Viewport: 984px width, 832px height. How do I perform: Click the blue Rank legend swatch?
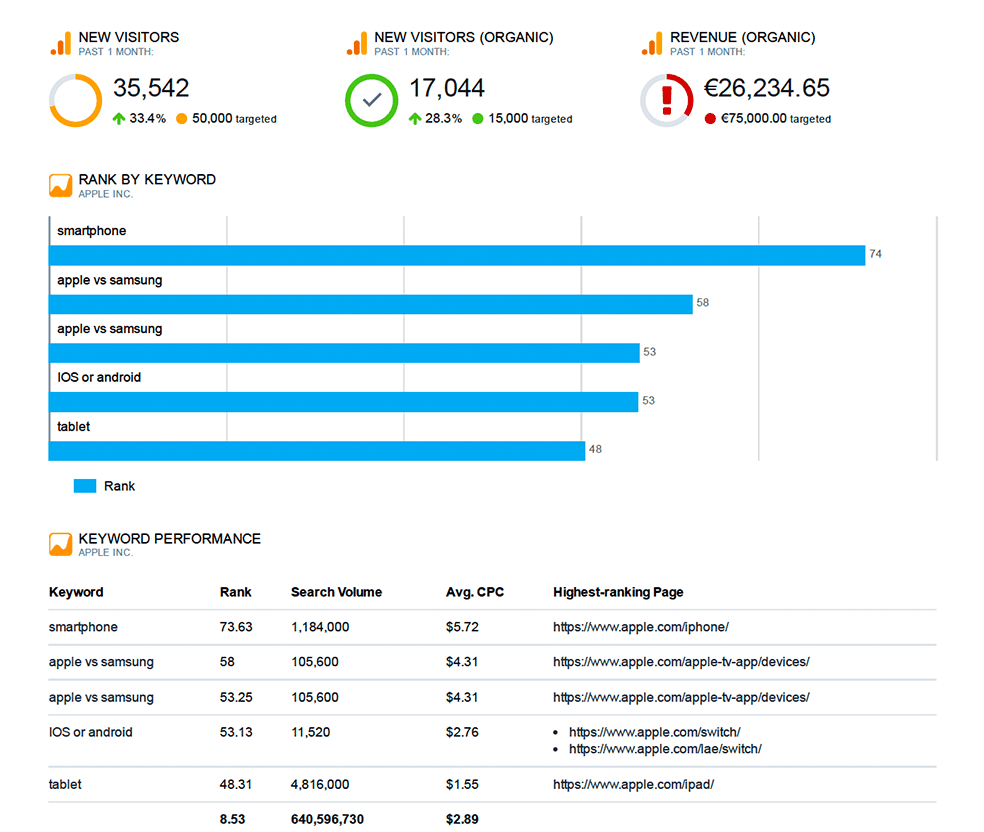[x=85, y=486]
